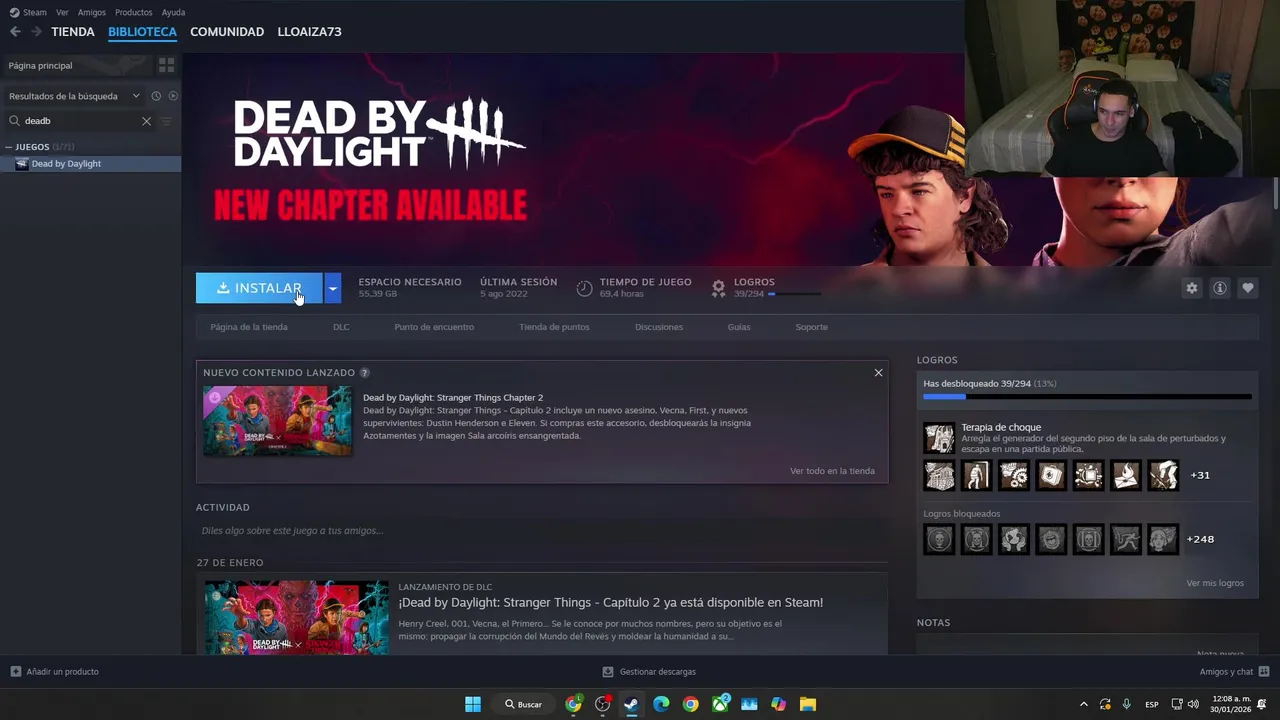Open game settings gear icon
1280x720 pixels.
point(1191,288)
